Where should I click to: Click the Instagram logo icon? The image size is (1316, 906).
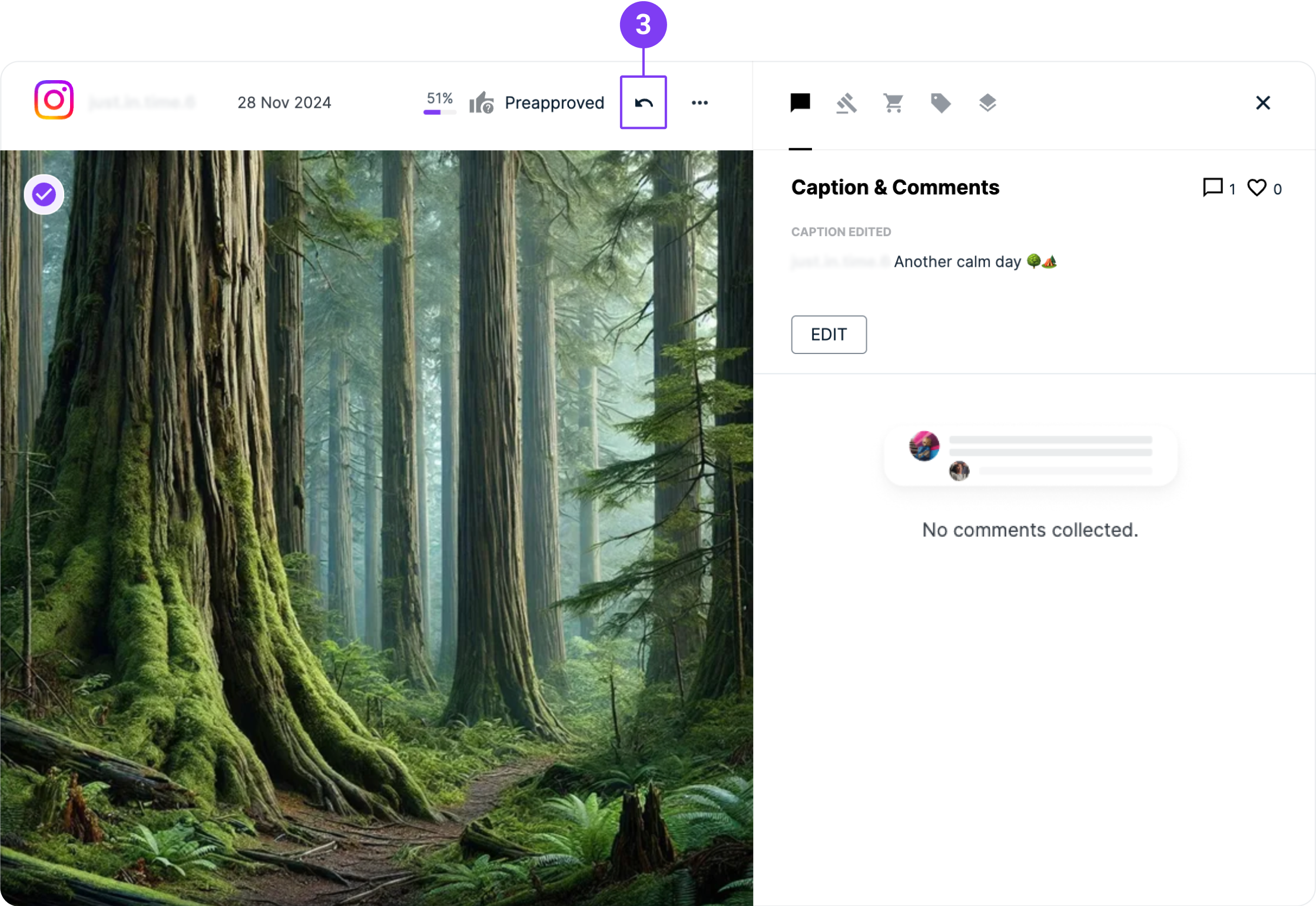click(x=54, y=100)
